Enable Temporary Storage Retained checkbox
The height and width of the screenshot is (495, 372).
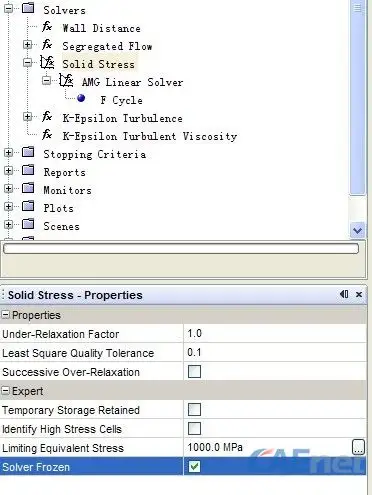[194, 409]
